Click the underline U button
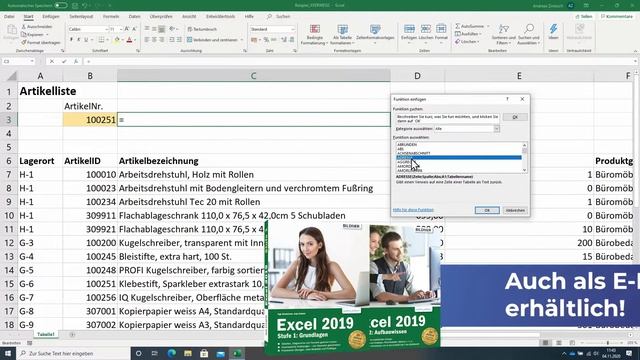The width and height of the screenshot is (640, 360). 86,40
